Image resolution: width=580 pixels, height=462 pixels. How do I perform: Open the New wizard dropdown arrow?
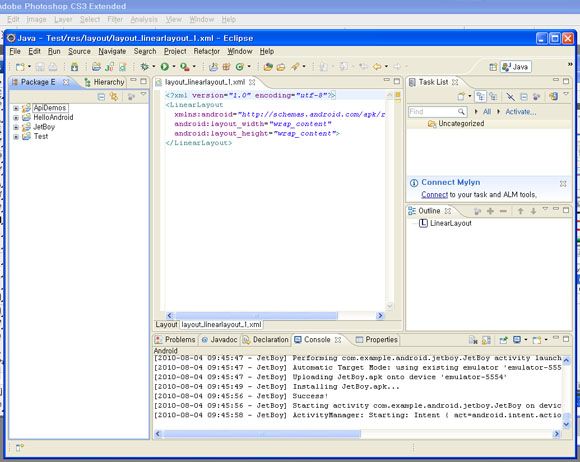click(29, 67)
